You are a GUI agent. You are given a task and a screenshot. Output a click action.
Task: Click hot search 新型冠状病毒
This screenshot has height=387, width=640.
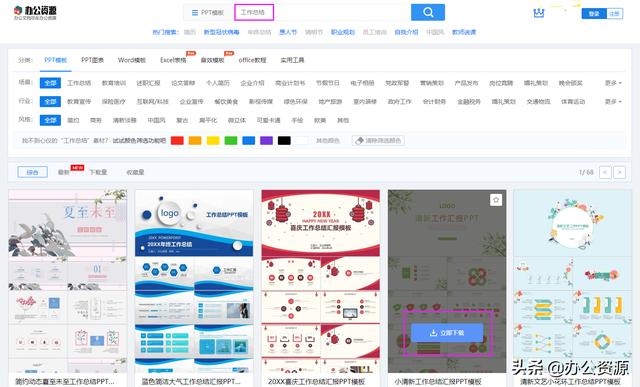221,32
